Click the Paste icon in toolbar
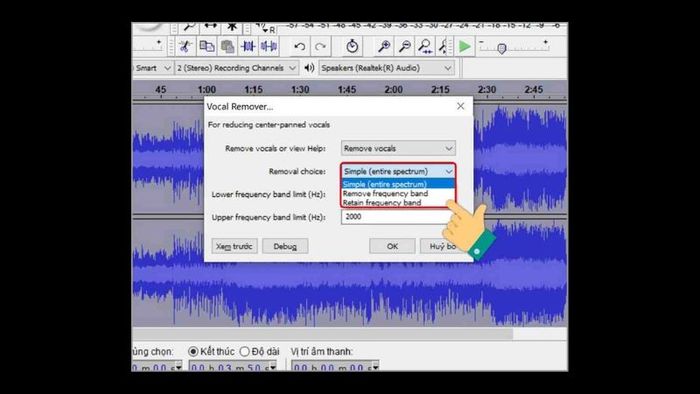The image size is (700, 394). point(227,46)
